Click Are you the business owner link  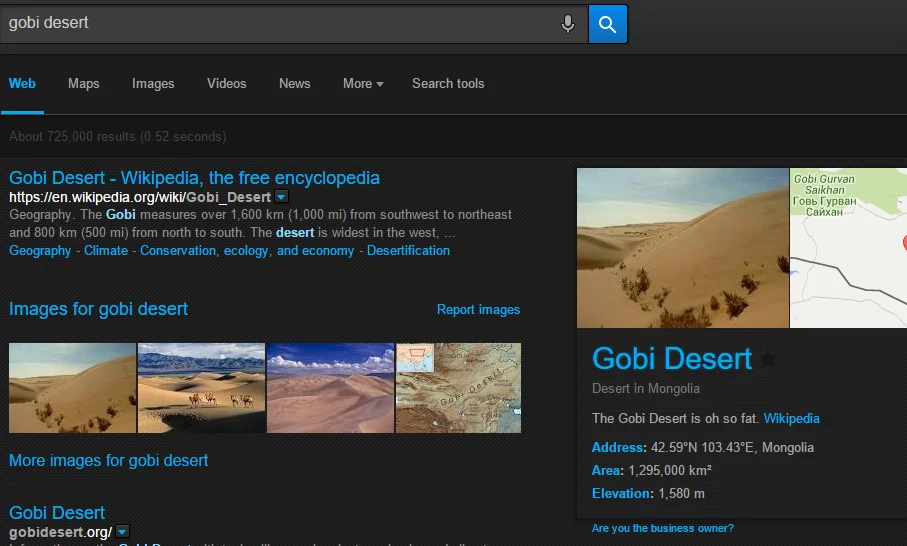click(x=662, y=529)
